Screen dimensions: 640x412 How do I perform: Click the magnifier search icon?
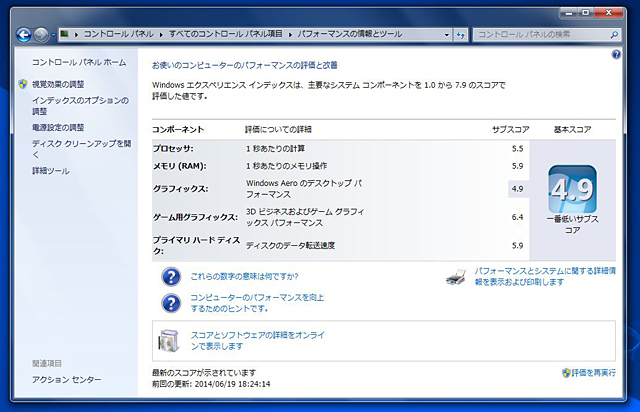[614, 35]
